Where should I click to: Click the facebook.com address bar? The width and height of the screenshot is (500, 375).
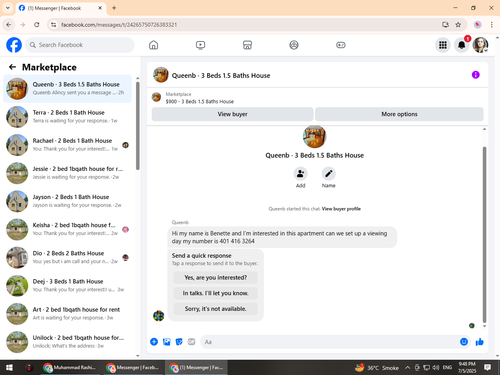[x=247, y=25]
